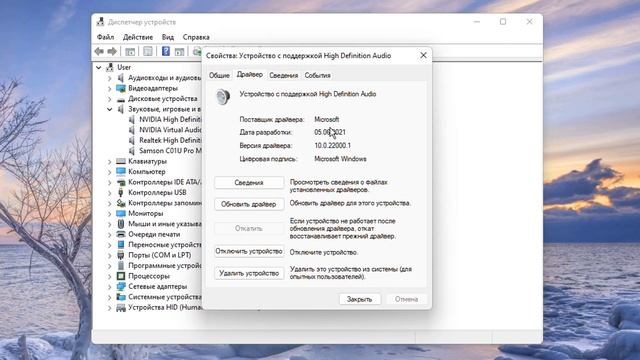The height and width of the screenshot is (360, 640).
Task: Click the chip icon beside Процессоры
Action: pos(121,276)
